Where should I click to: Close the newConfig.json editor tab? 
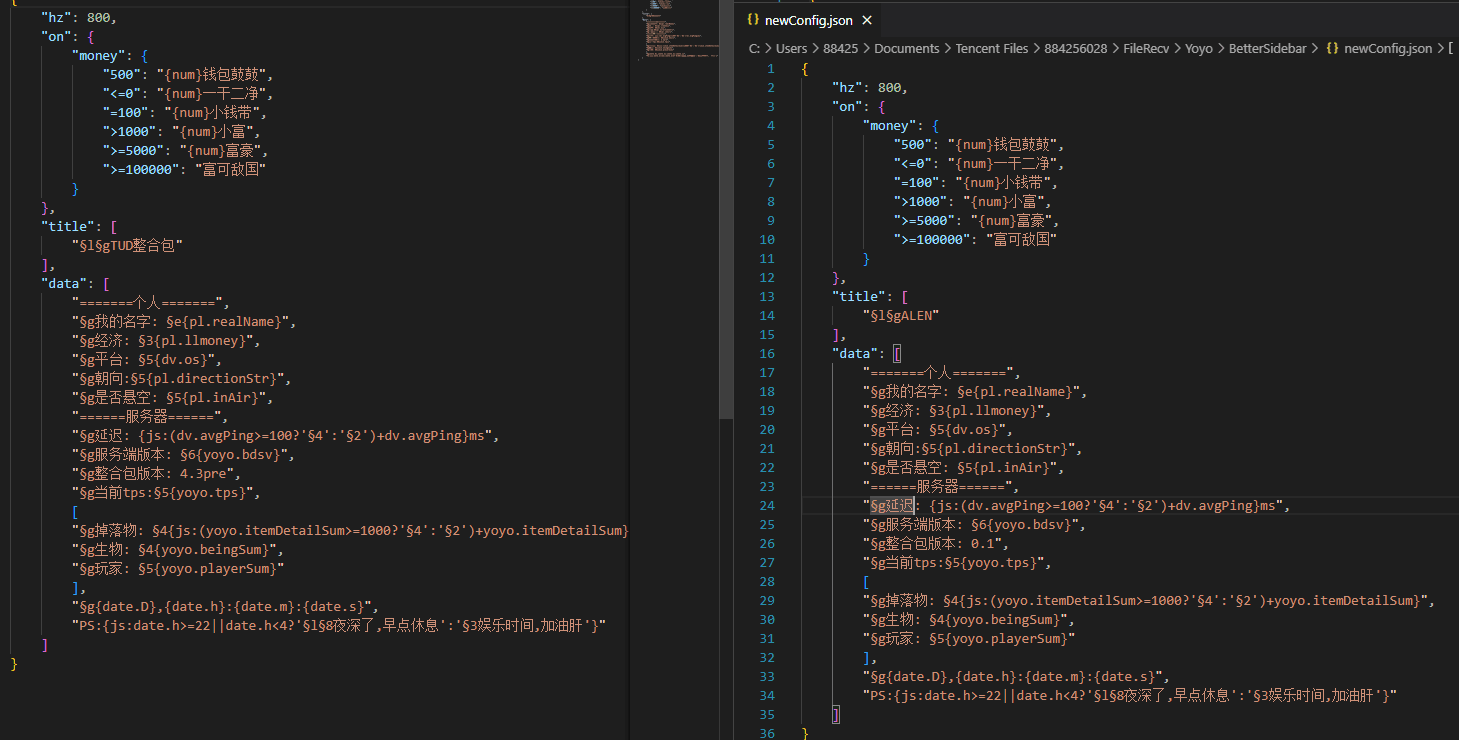pyautogui.click(x=867, y=20)
